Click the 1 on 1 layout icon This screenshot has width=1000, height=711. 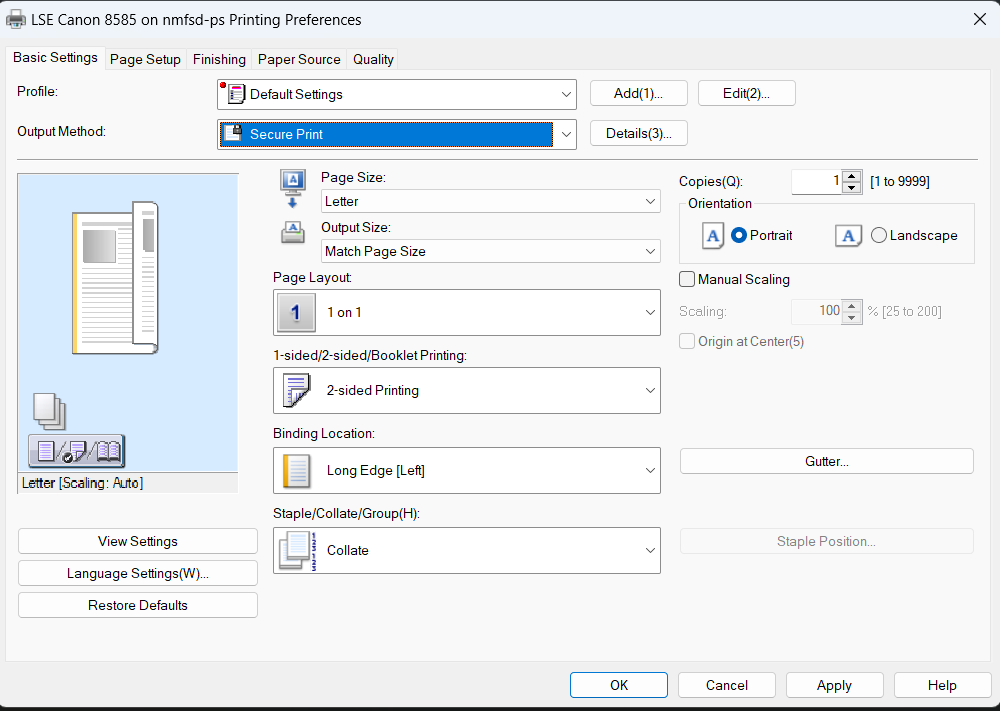point(296,312)
